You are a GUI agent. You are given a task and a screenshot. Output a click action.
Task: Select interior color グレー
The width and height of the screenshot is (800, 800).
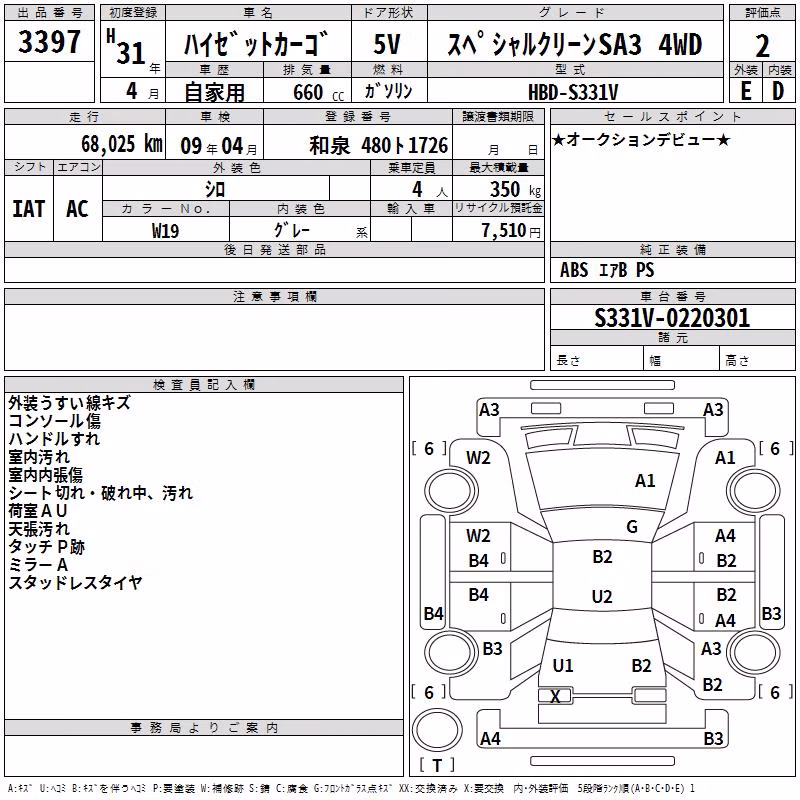(x=292, y=230)
